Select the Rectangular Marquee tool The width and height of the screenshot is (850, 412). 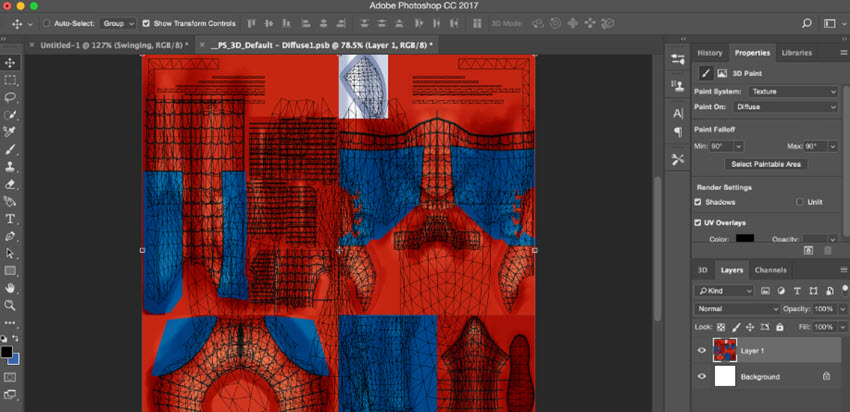[10, 80]
